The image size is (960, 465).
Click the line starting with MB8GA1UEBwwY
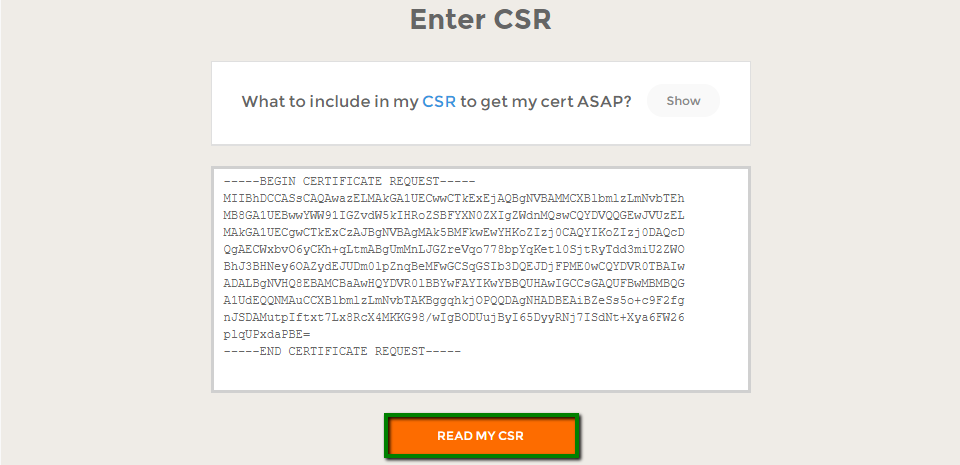454,215
